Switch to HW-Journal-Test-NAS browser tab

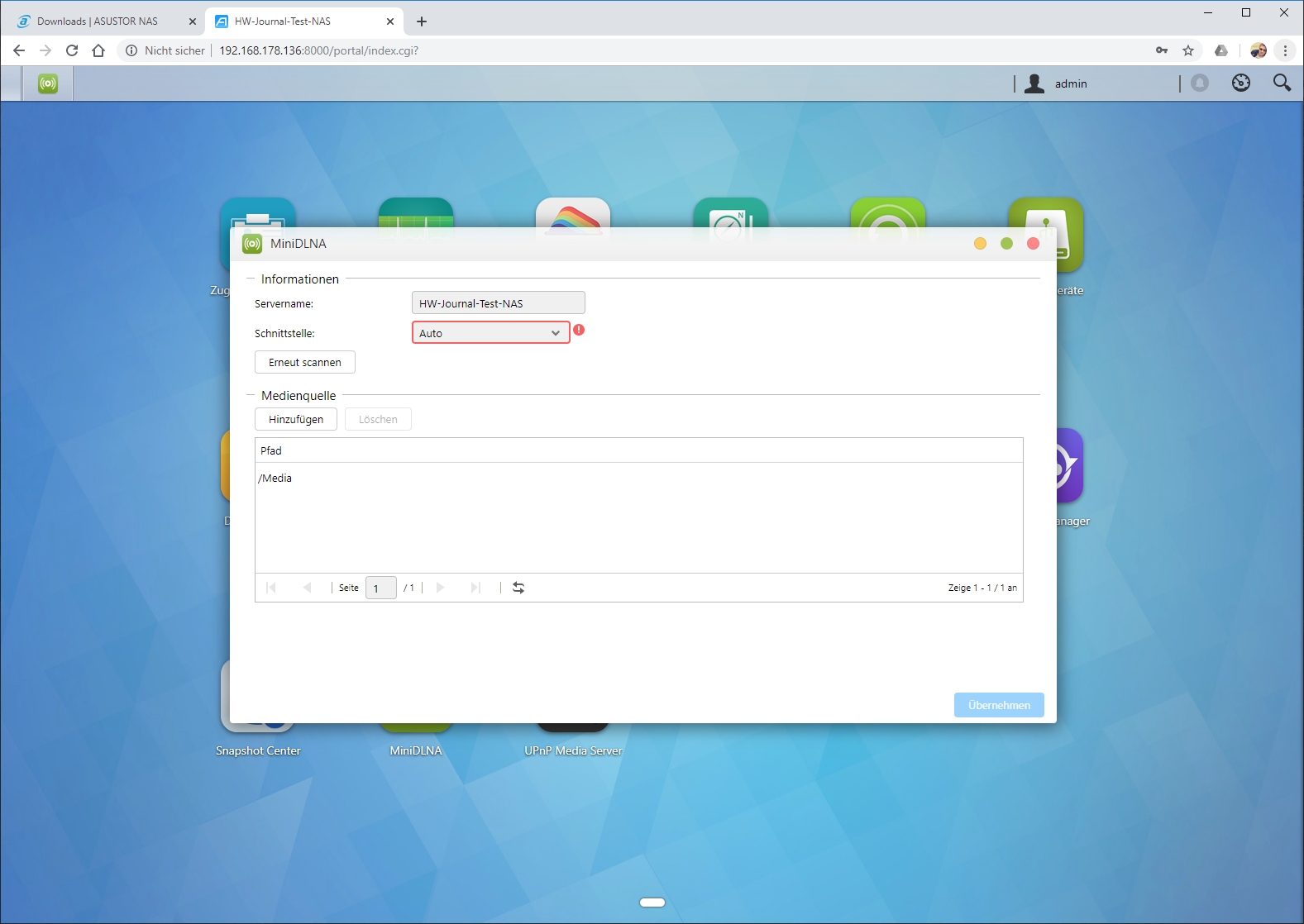(x=283, y=21)
